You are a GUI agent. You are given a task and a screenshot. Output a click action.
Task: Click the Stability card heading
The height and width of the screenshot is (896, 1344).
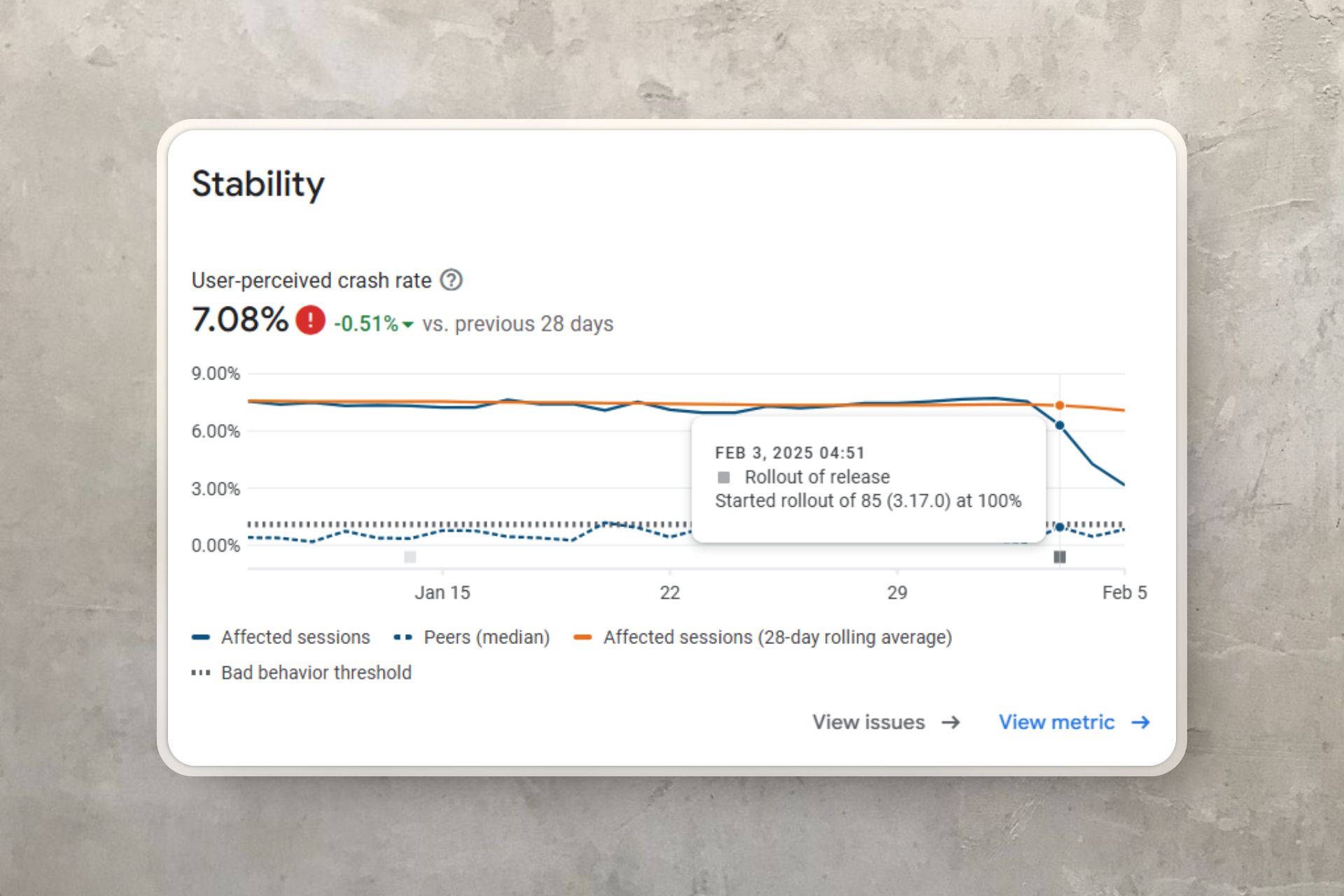258,184
